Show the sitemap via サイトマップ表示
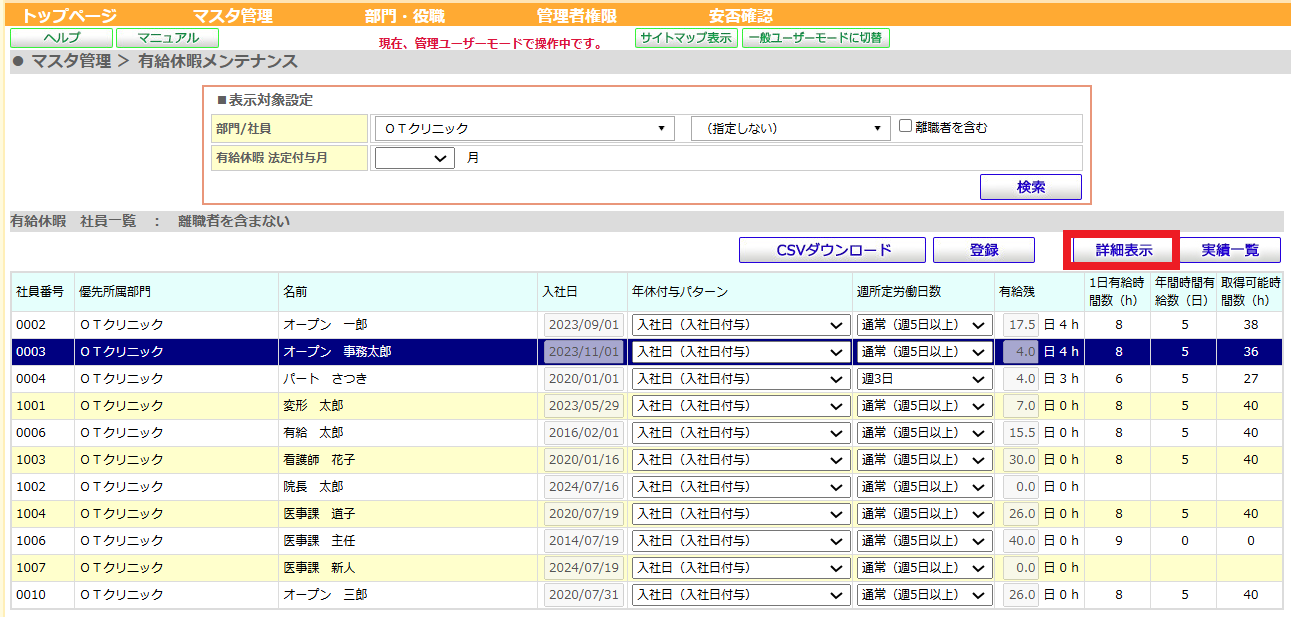 (x=686, y=38)
